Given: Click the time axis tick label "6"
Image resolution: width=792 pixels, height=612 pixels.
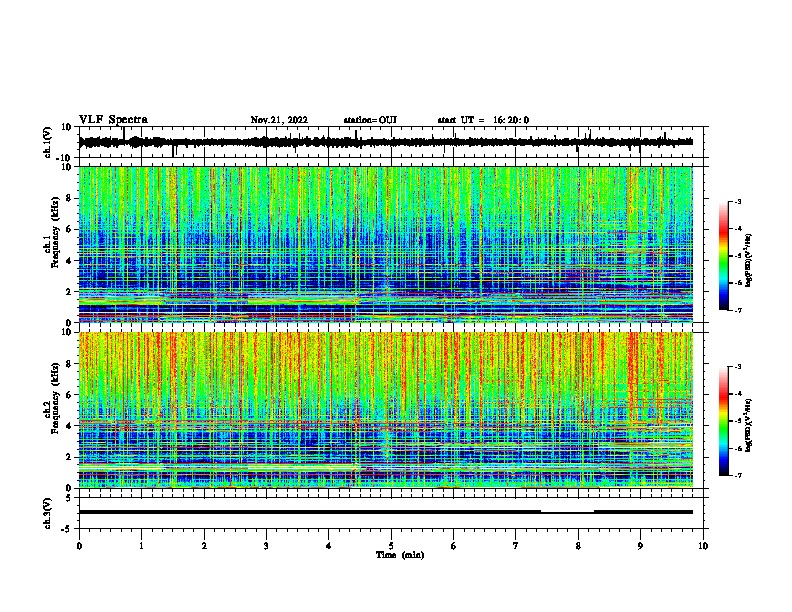Looking at the screenshot, I should point(454,546).
